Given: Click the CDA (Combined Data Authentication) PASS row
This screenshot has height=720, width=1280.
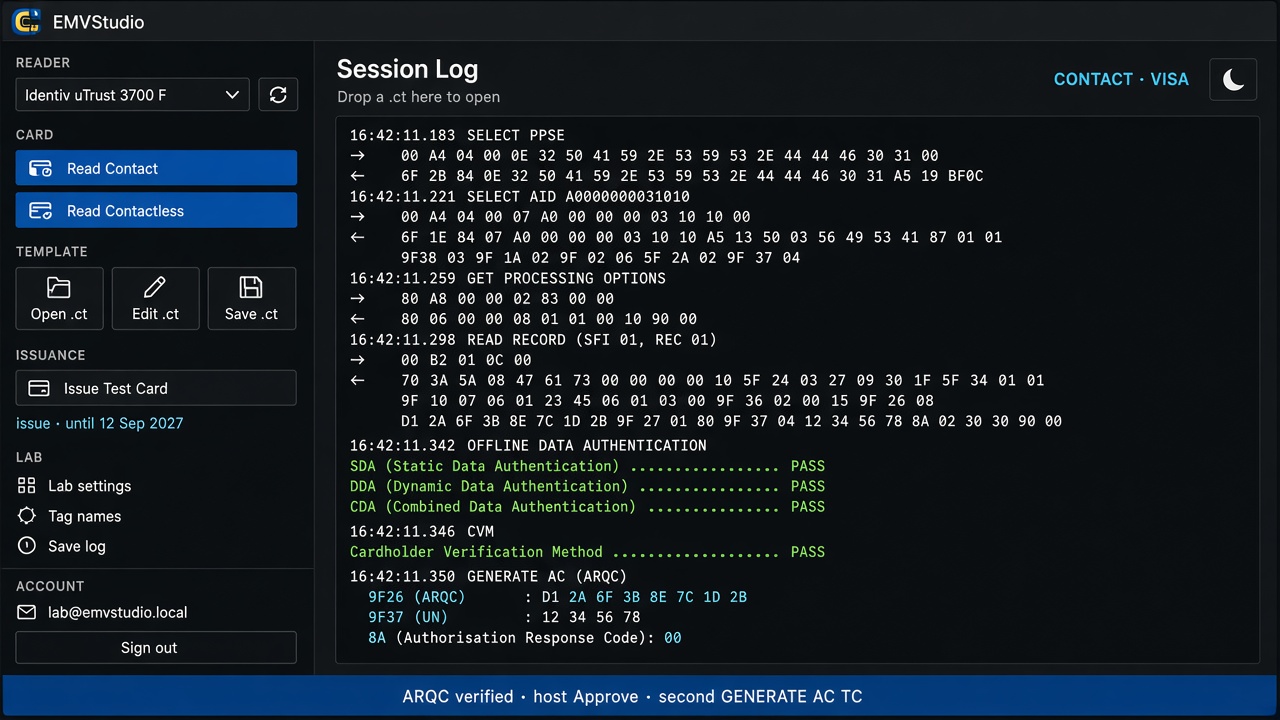Looking at the screenshot, I should point(587,506).
